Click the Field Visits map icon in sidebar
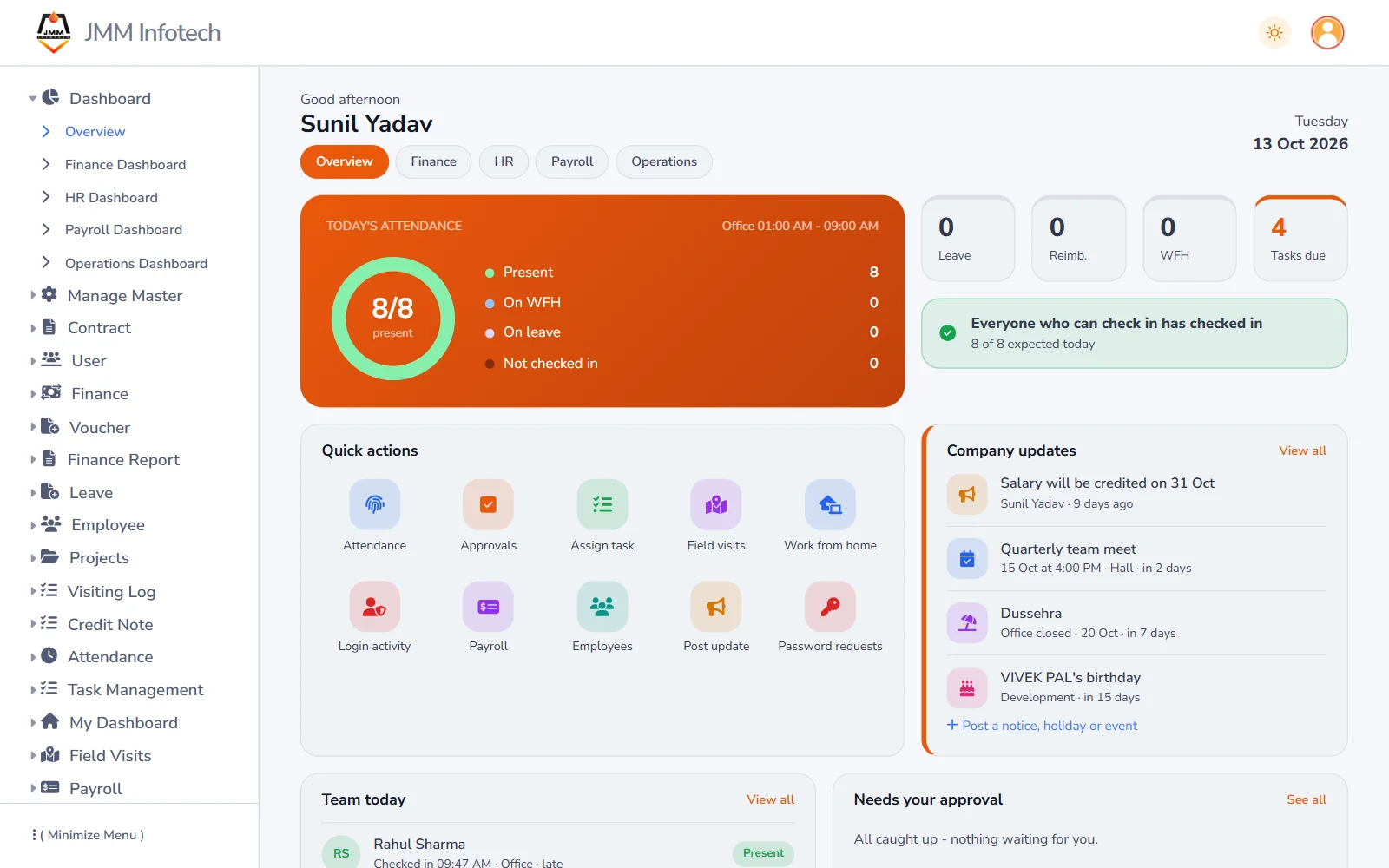 (50, 754)
